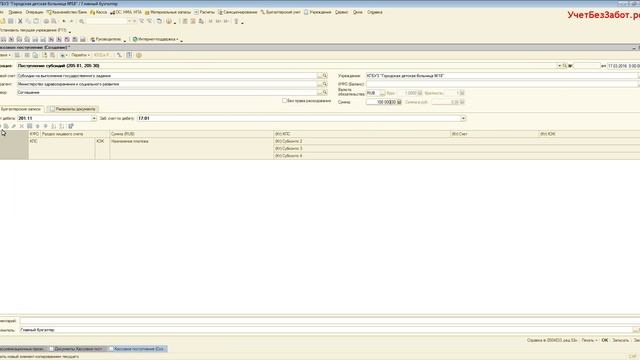Expand the 17.01 off-balance account dropdown
Image resolution: width=640 pixels, height=360 pixels.
coord(463,118)
